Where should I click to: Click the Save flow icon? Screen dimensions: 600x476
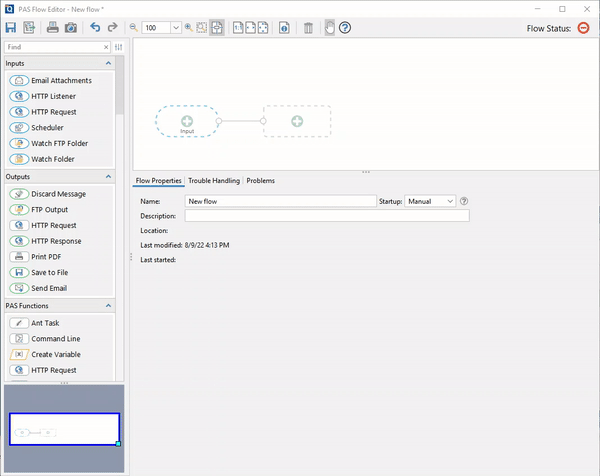point(11,28)
